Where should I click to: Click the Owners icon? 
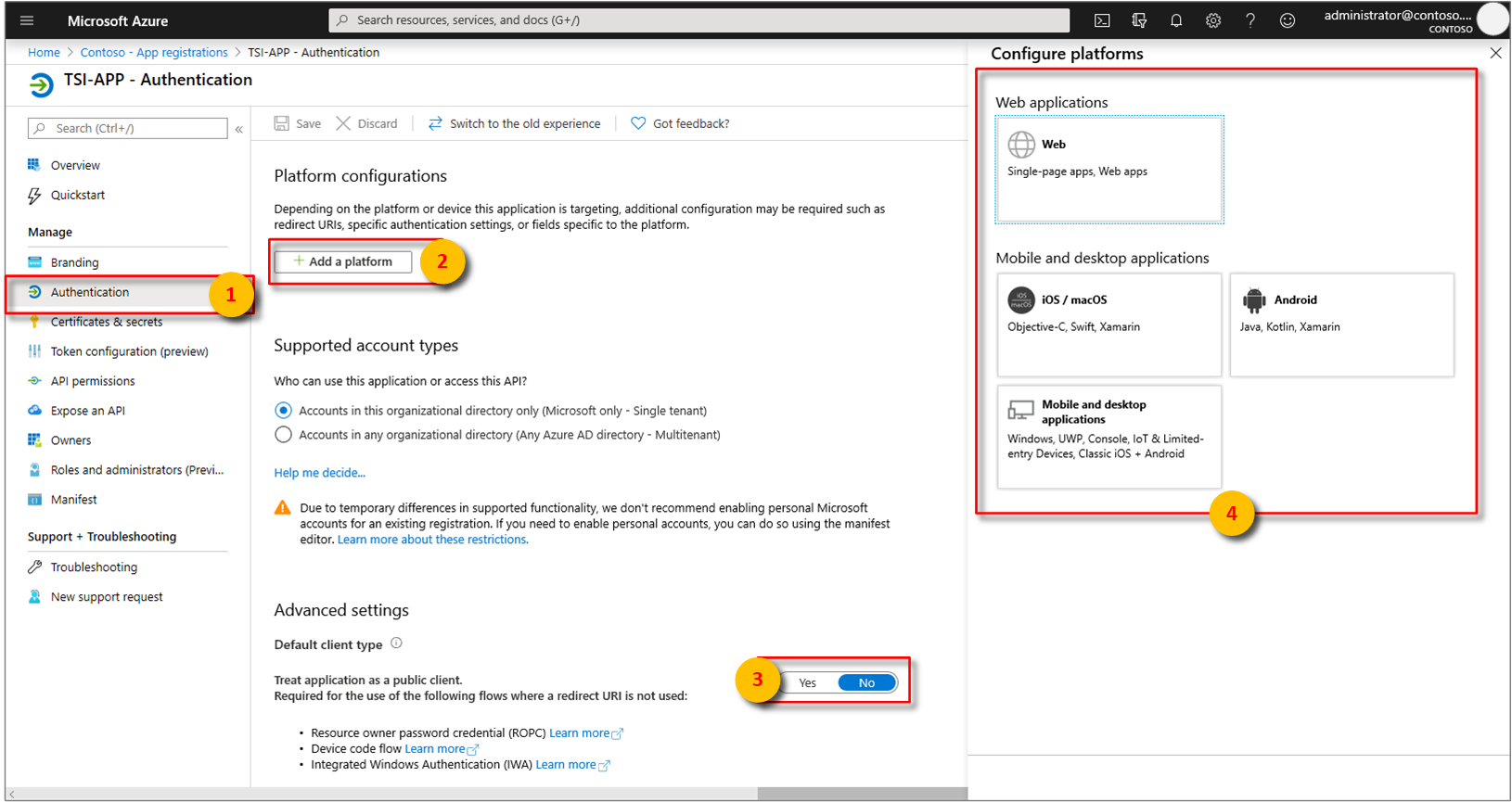point(34,440)
